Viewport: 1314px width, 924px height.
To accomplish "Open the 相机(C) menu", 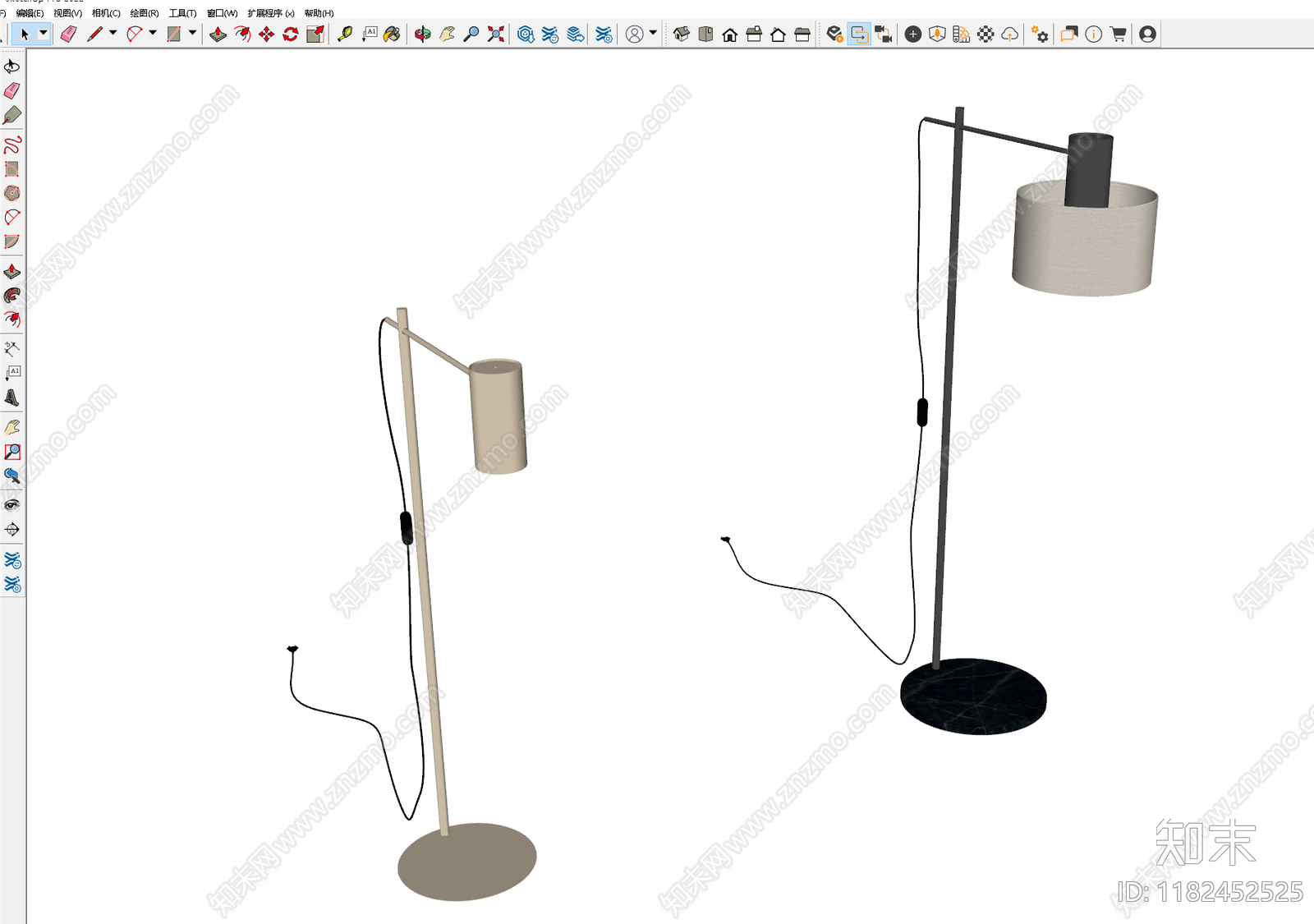I will [x=106, y=13].
